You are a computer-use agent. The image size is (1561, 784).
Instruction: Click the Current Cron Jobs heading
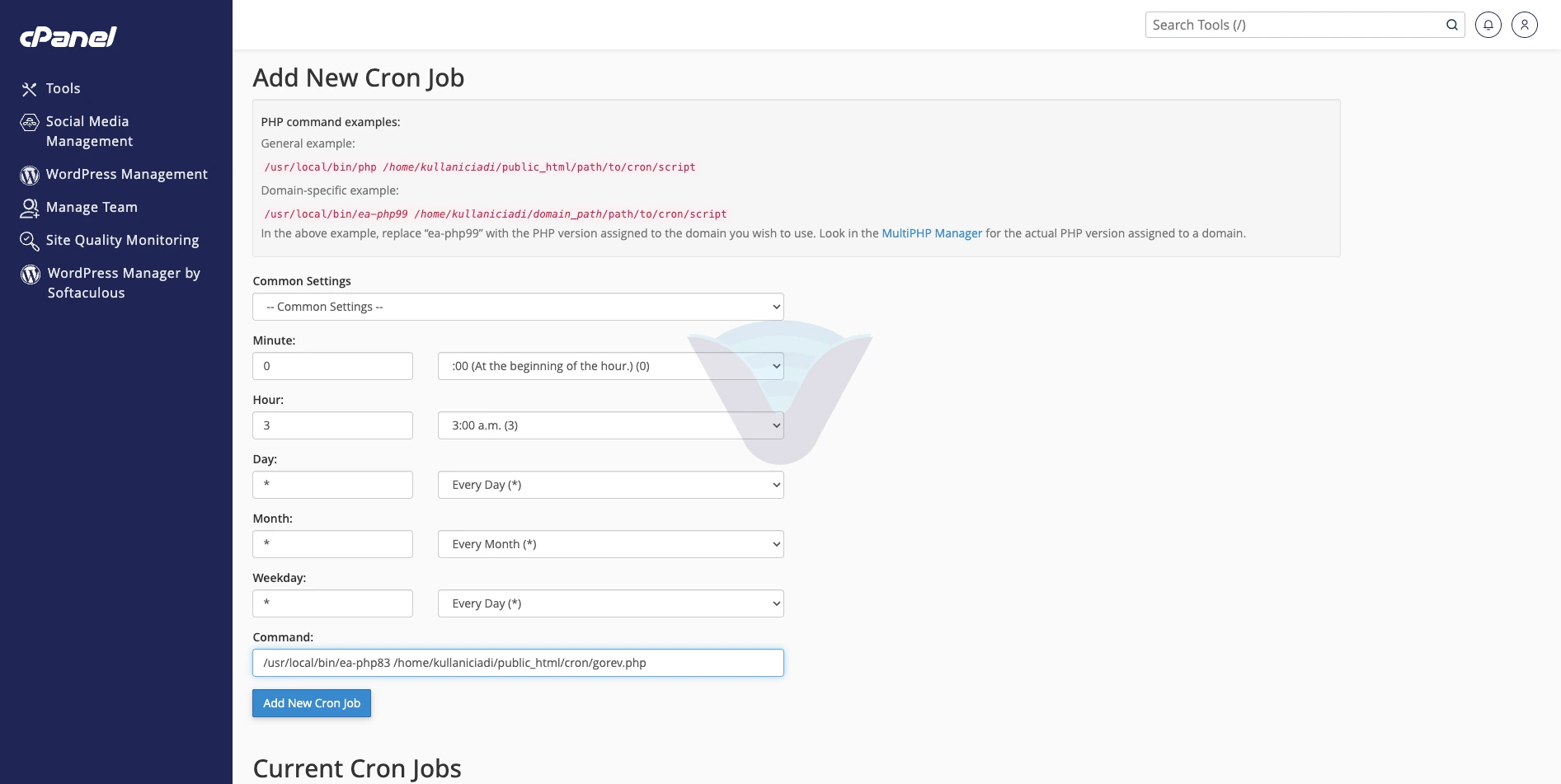click(357, 768)
